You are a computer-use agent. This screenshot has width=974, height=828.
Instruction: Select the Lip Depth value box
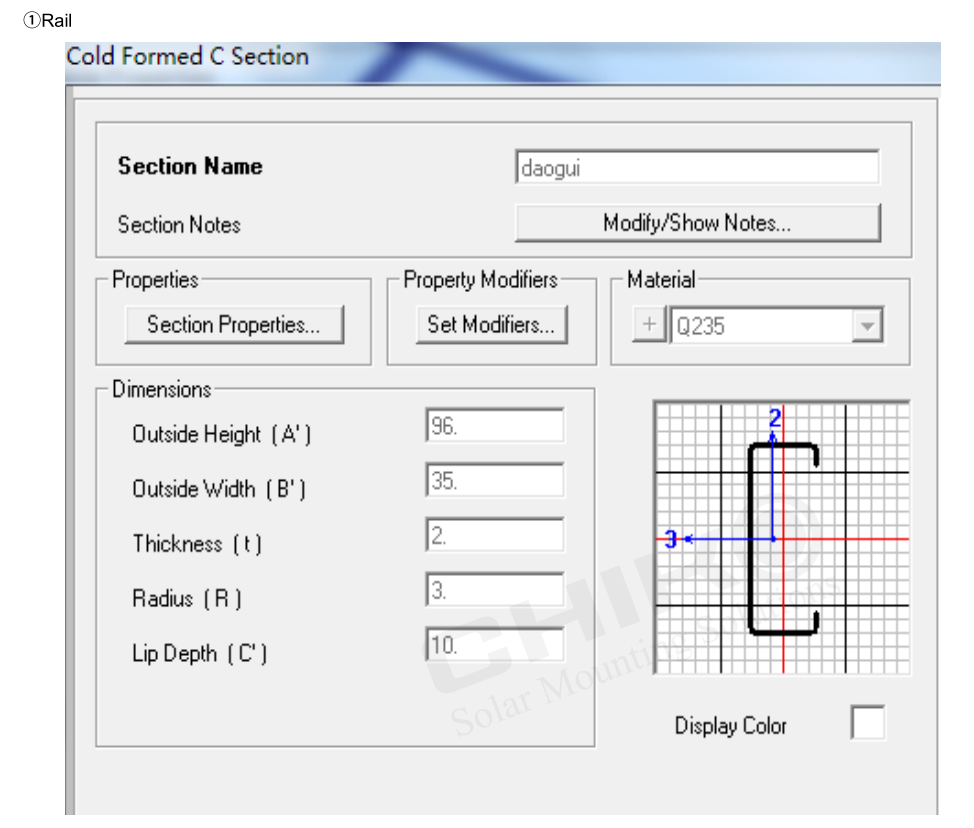494,646
